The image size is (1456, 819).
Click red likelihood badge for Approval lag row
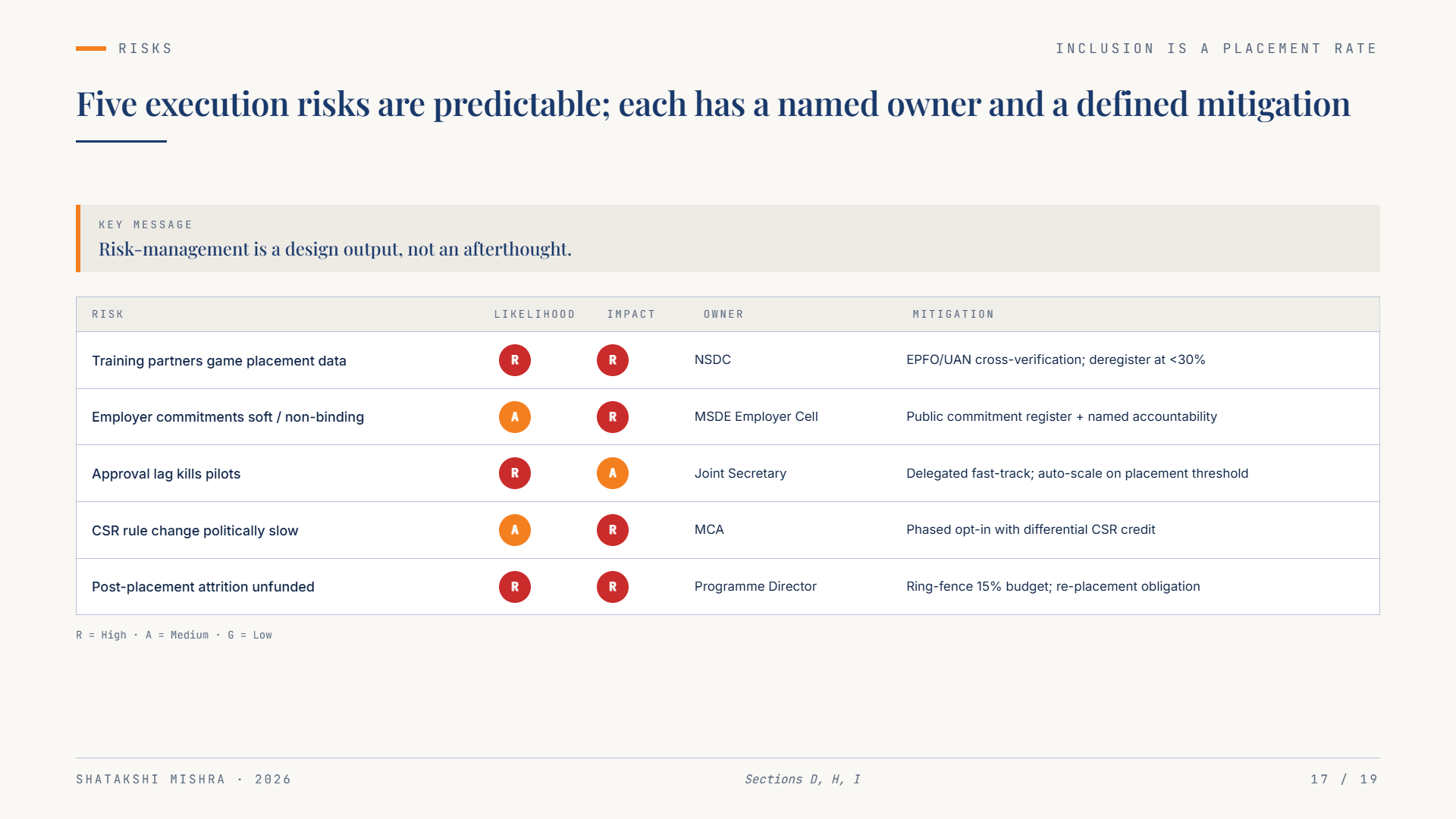point(515,473)
